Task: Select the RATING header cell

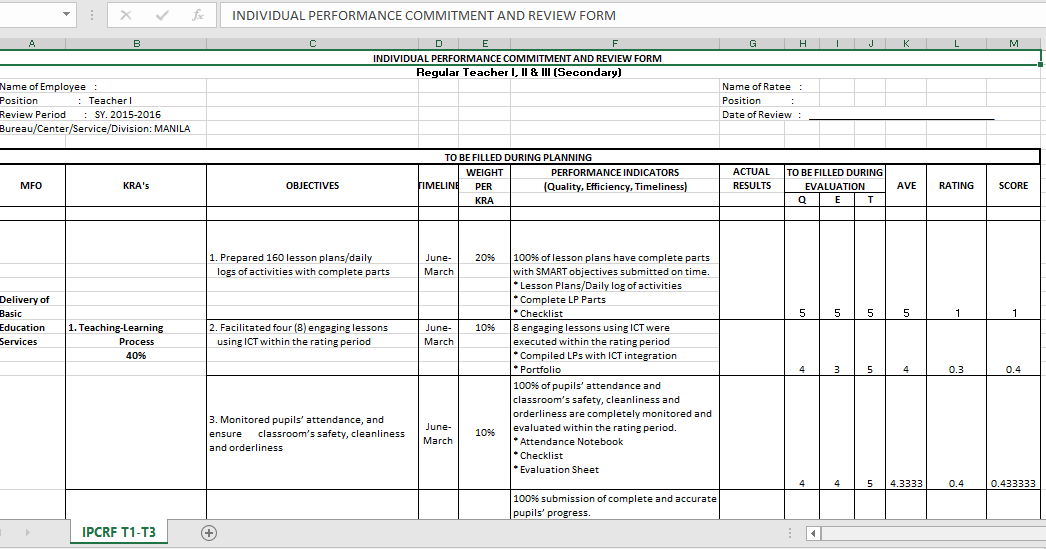Action: (956, 185)
